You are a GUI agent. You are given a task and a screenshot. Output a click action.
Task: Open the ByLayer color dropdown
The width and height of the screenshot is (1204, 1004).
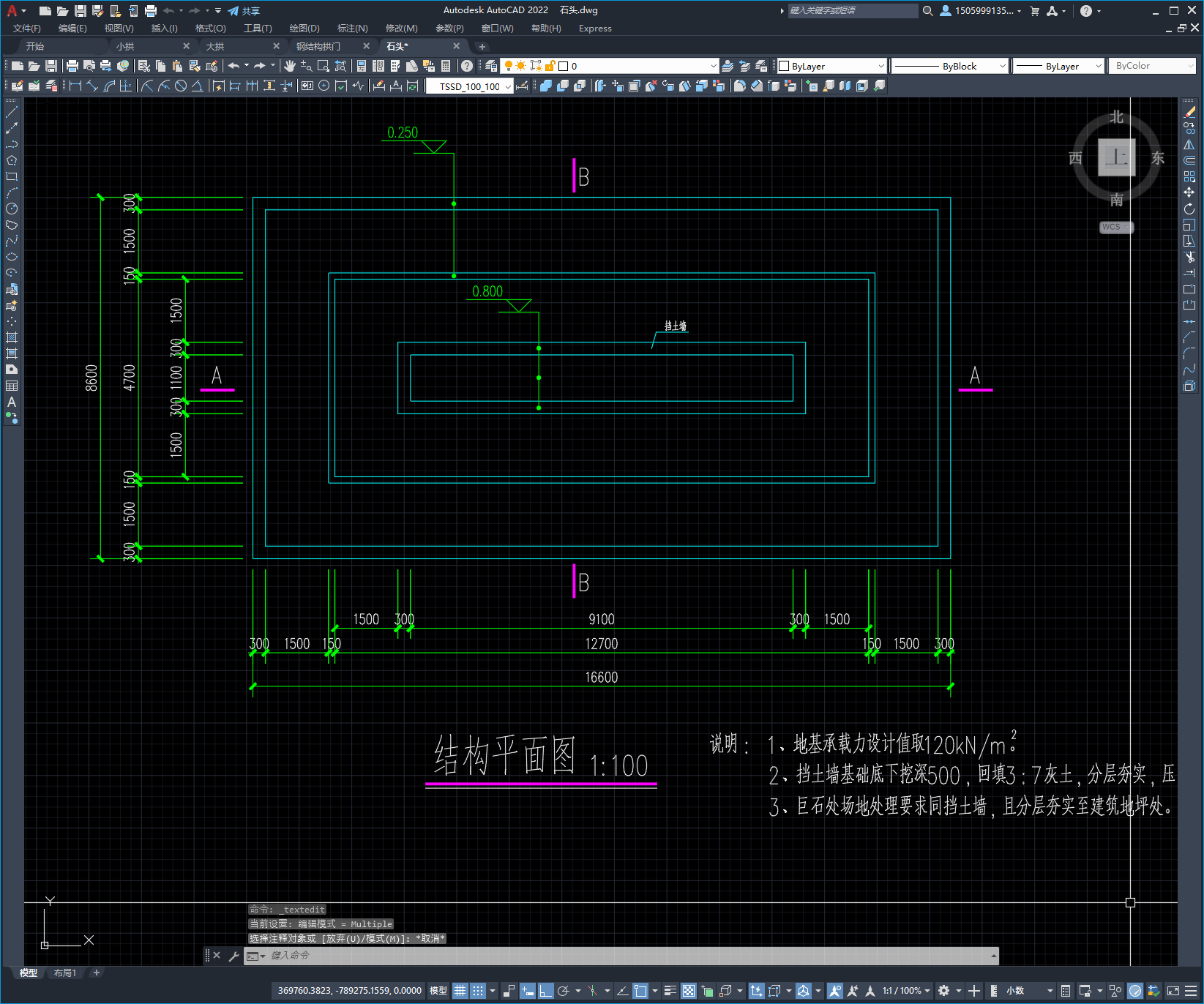click(832, 66)
